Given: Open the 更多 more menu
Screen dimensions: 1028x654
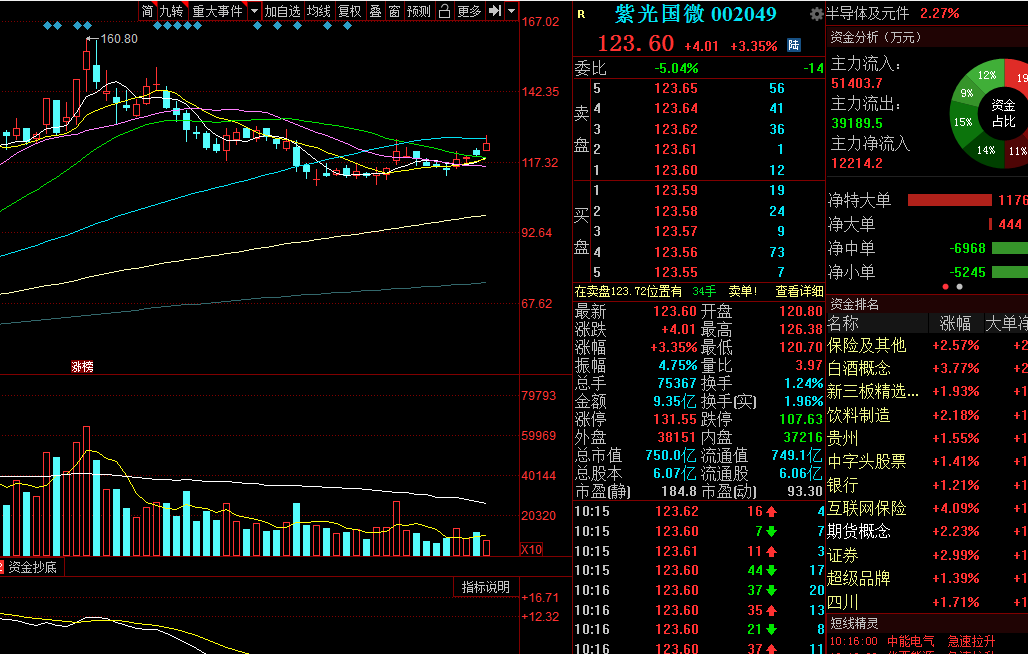Looking at the screenshot, I should coord(469,10).
